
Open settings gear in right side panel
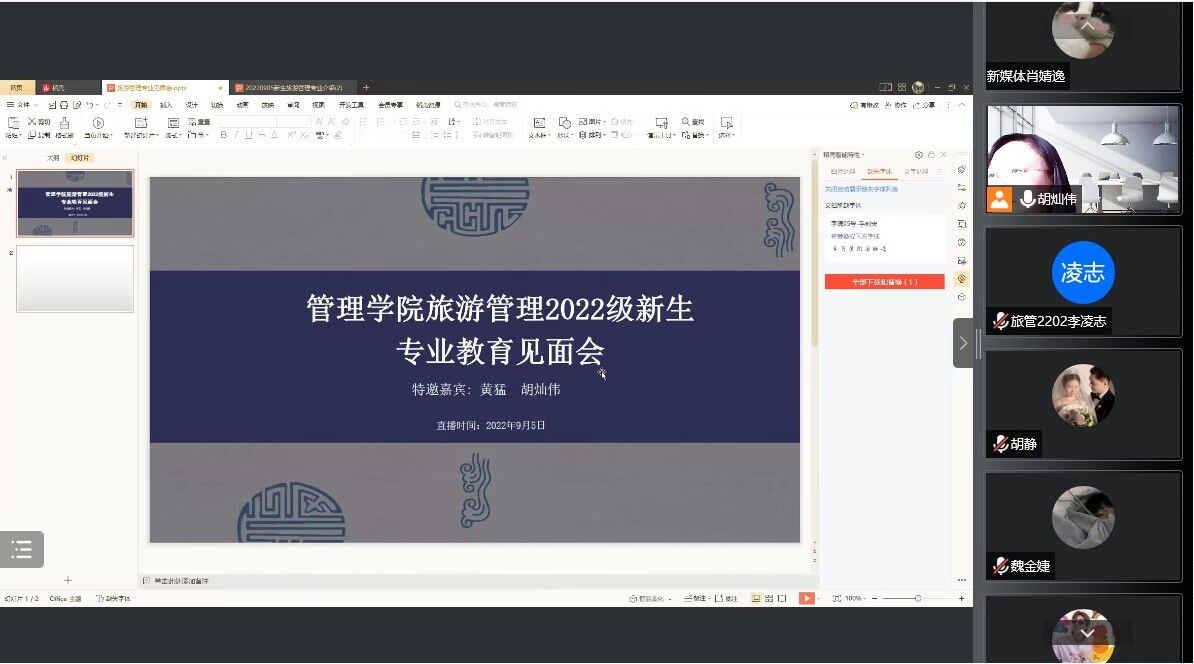(x=919, y=155)
